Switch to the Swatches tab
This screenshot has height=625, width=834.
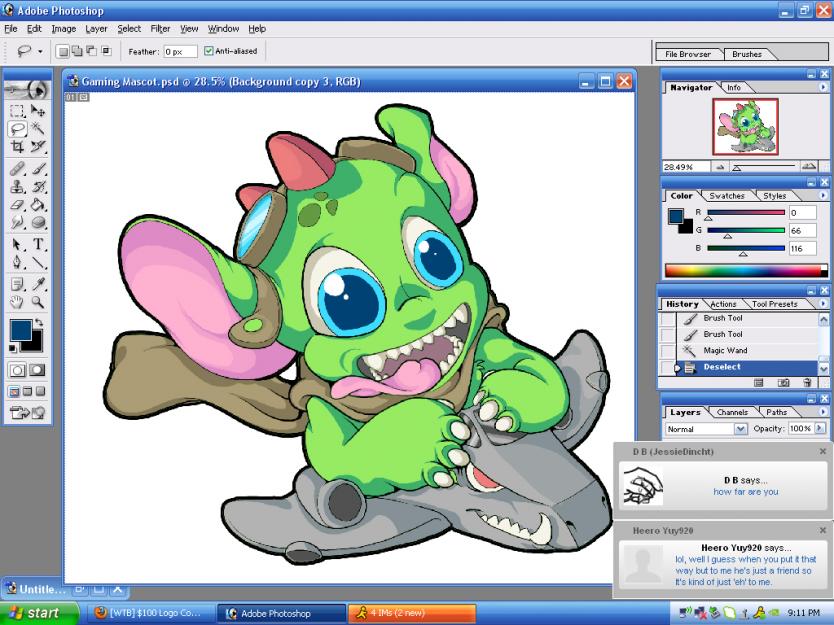pos(727,196)
